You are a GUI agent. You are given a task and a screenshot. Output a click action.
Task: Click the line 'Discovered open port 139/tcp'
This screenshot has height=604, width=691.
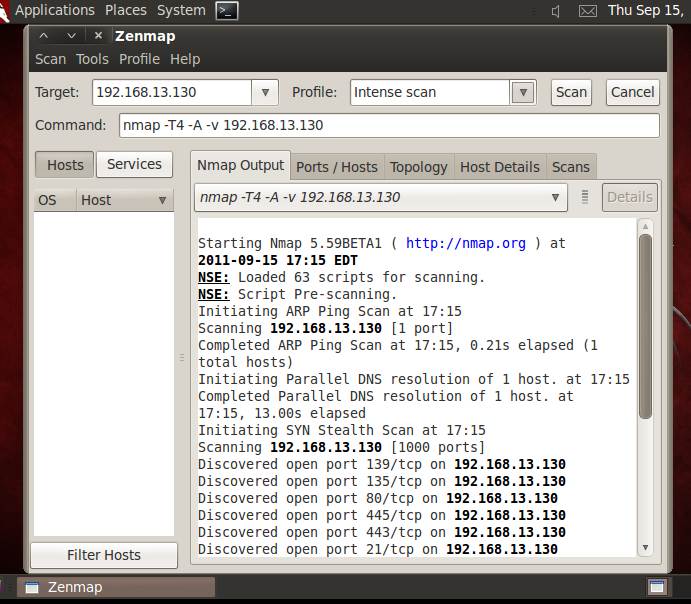pyautogui.click(x=382, y=464)
